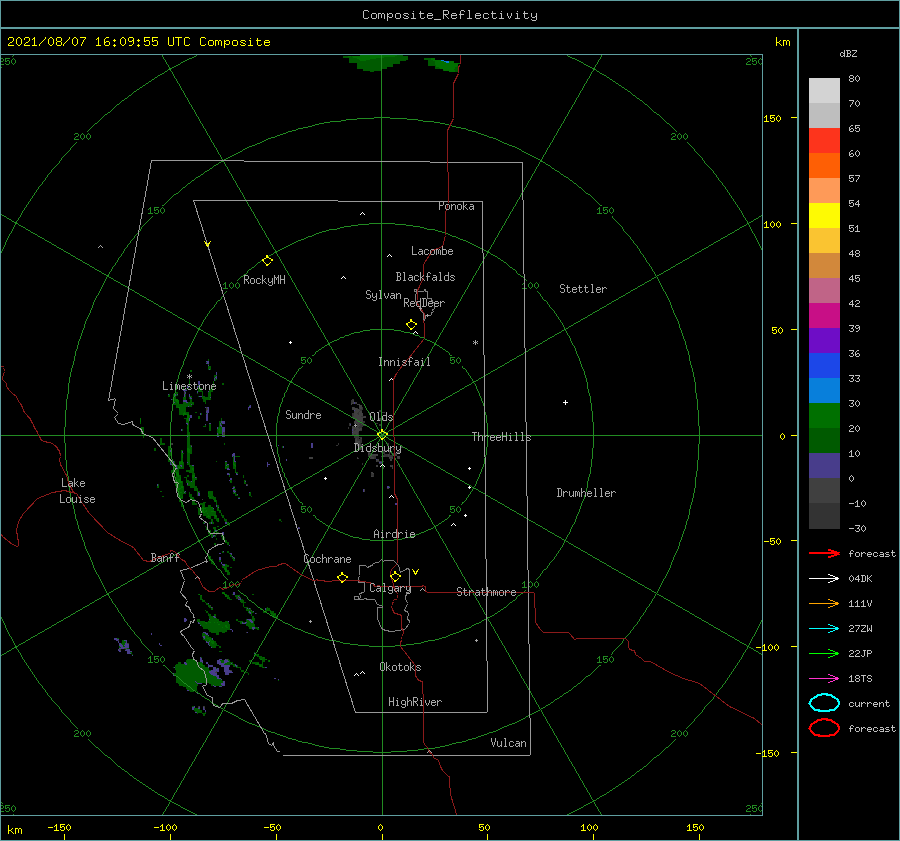
Task: Select the Ponoka label
Action: [x=456, y=206]
